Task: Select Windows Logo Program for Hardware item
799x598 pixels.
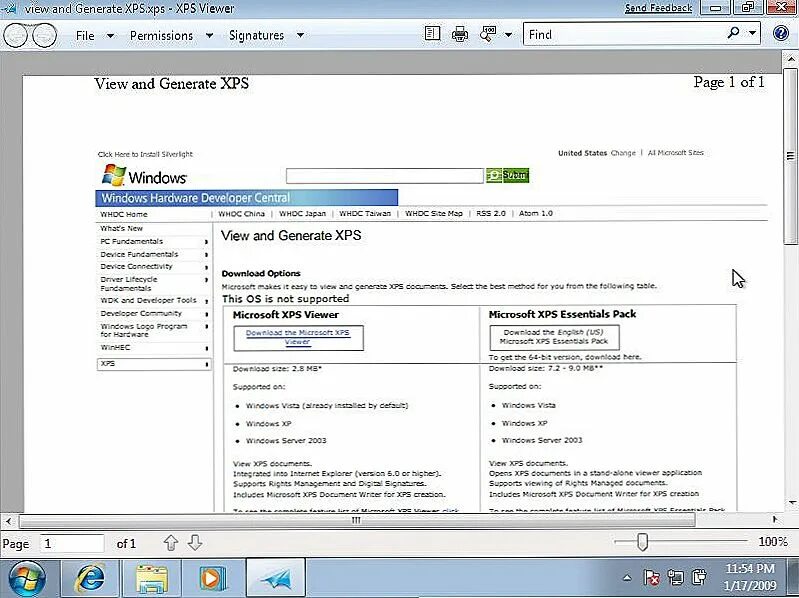Action: pyautogui.click(x=144, y=330)
